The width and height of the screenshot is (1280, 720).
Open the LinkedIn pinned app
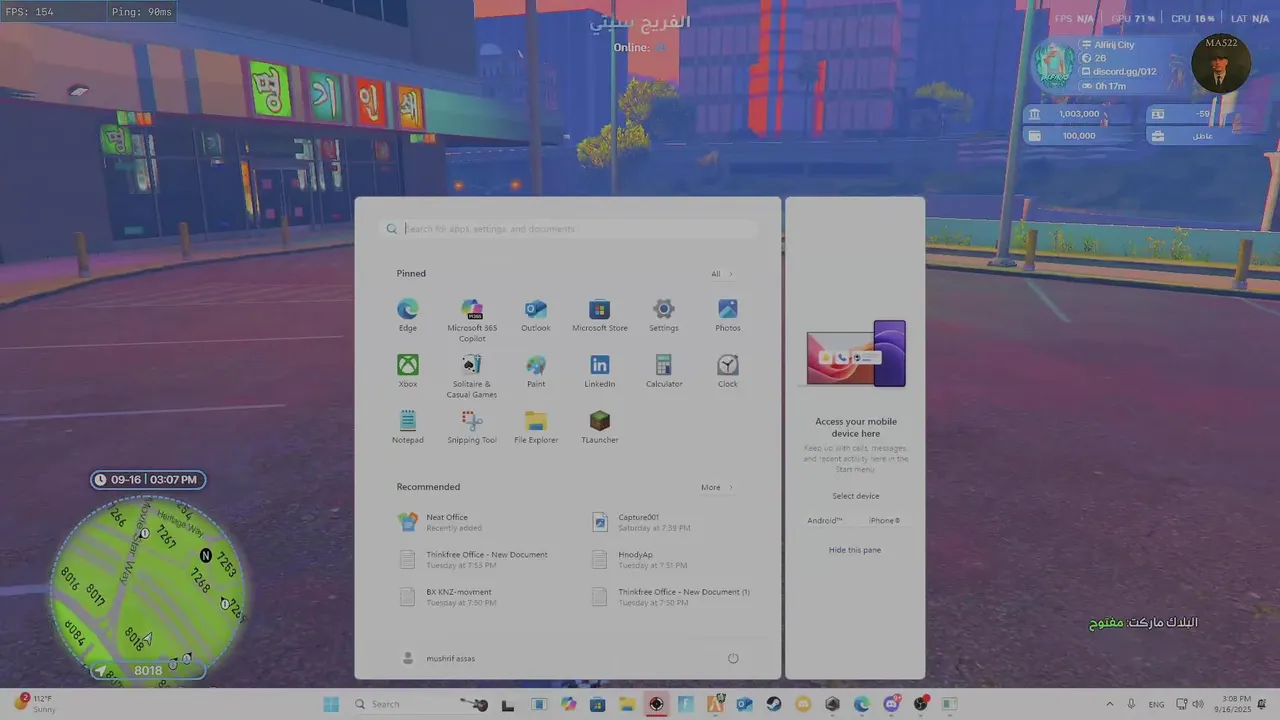[600, 371]
